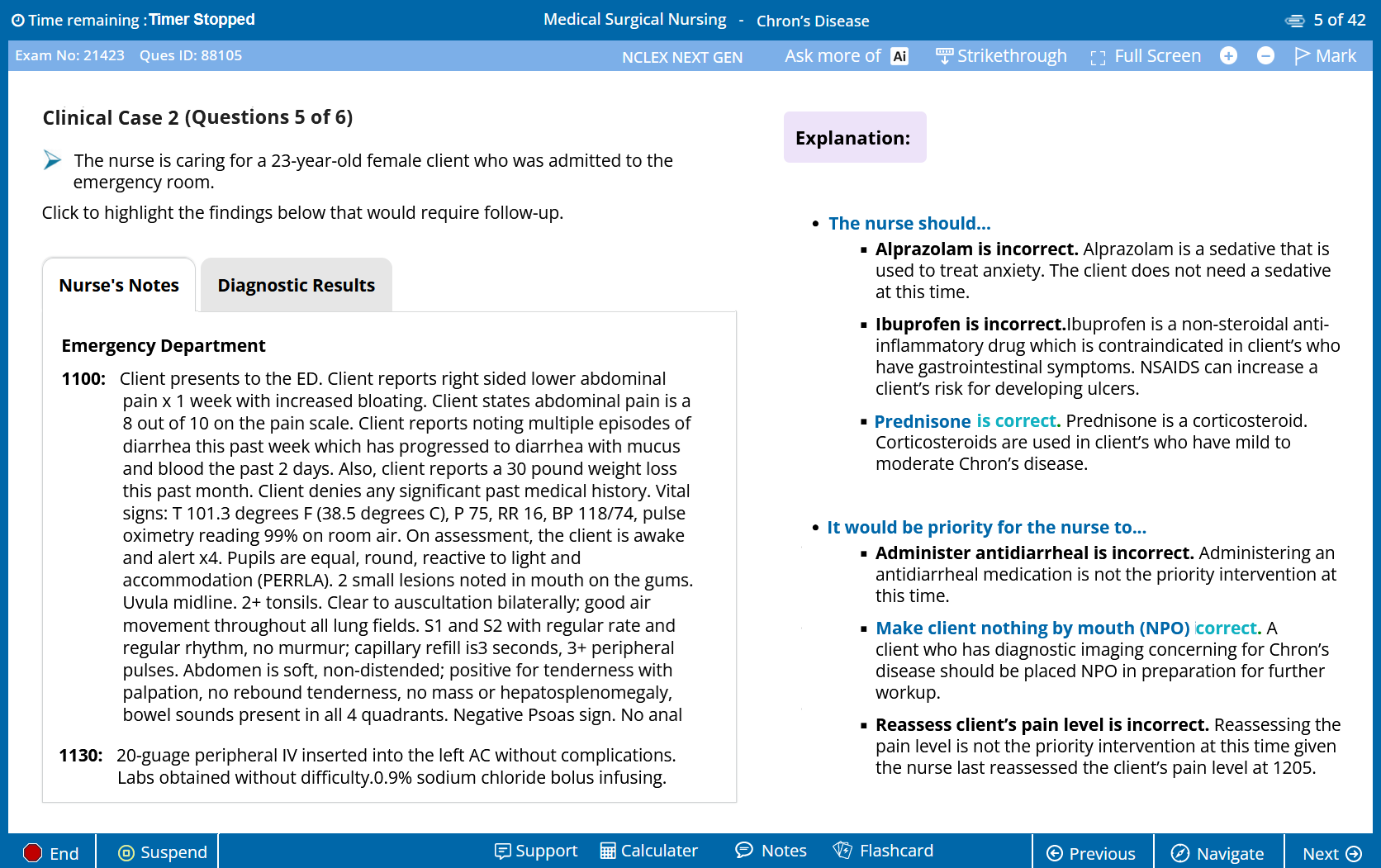Image resolution: width=1381 pixels, height=868 pixels.
Task: Click the Navigate compass icon
Action: (x=1180, y=854)
